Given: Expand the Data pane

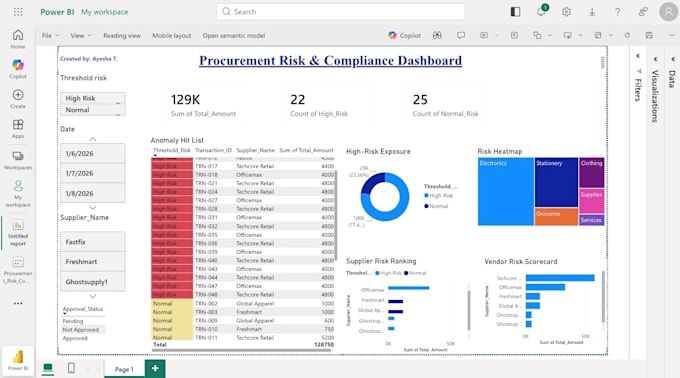Looking at the screenshot, I should tap(672, 72).
